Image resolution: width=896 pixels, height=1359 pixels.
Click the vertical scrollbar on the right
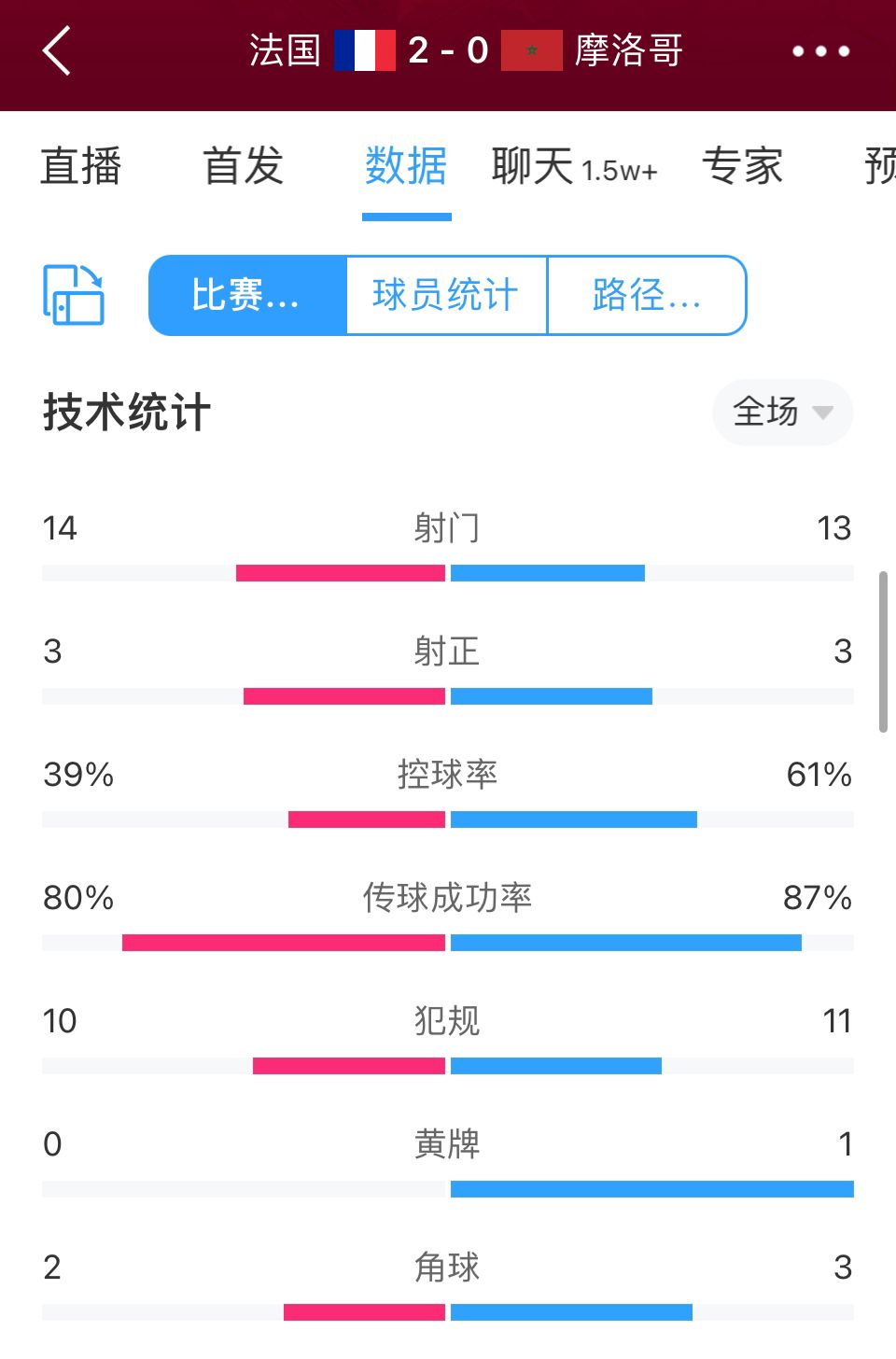(883, 651)
